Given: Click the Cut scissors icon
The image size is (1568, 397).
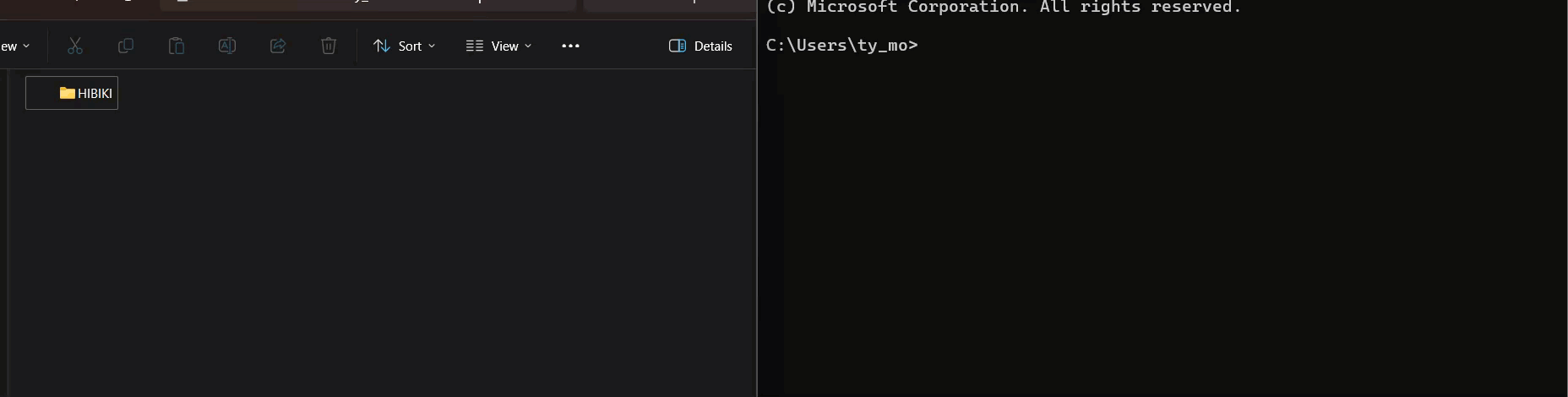Looking at the screenshot, I should point(75,46).
